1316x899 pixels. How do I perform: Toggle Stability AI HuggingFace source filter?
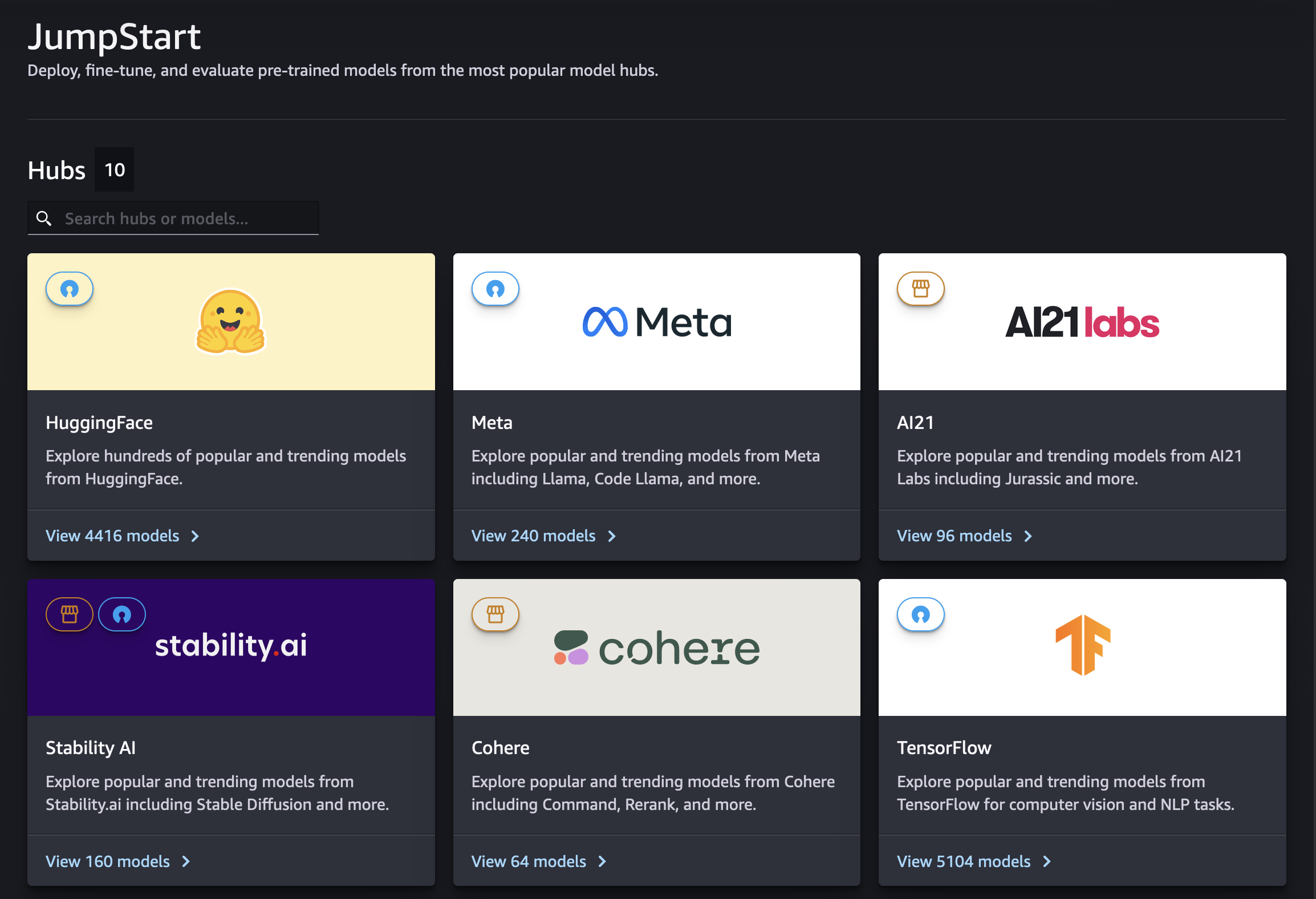click(x=121, y=613)
